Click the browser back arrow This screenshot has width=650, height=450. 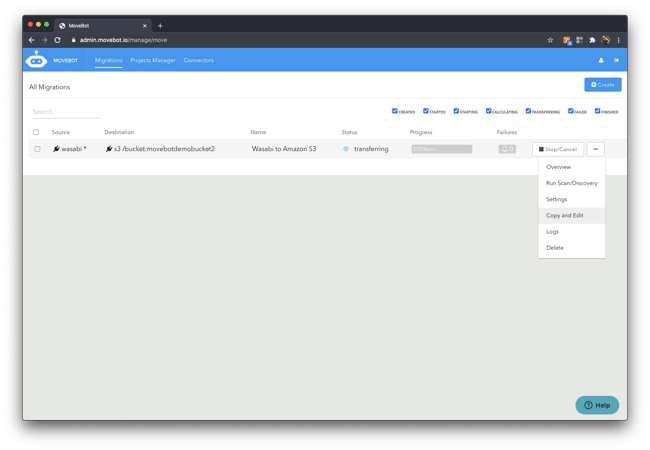click(x=31, y=40)
